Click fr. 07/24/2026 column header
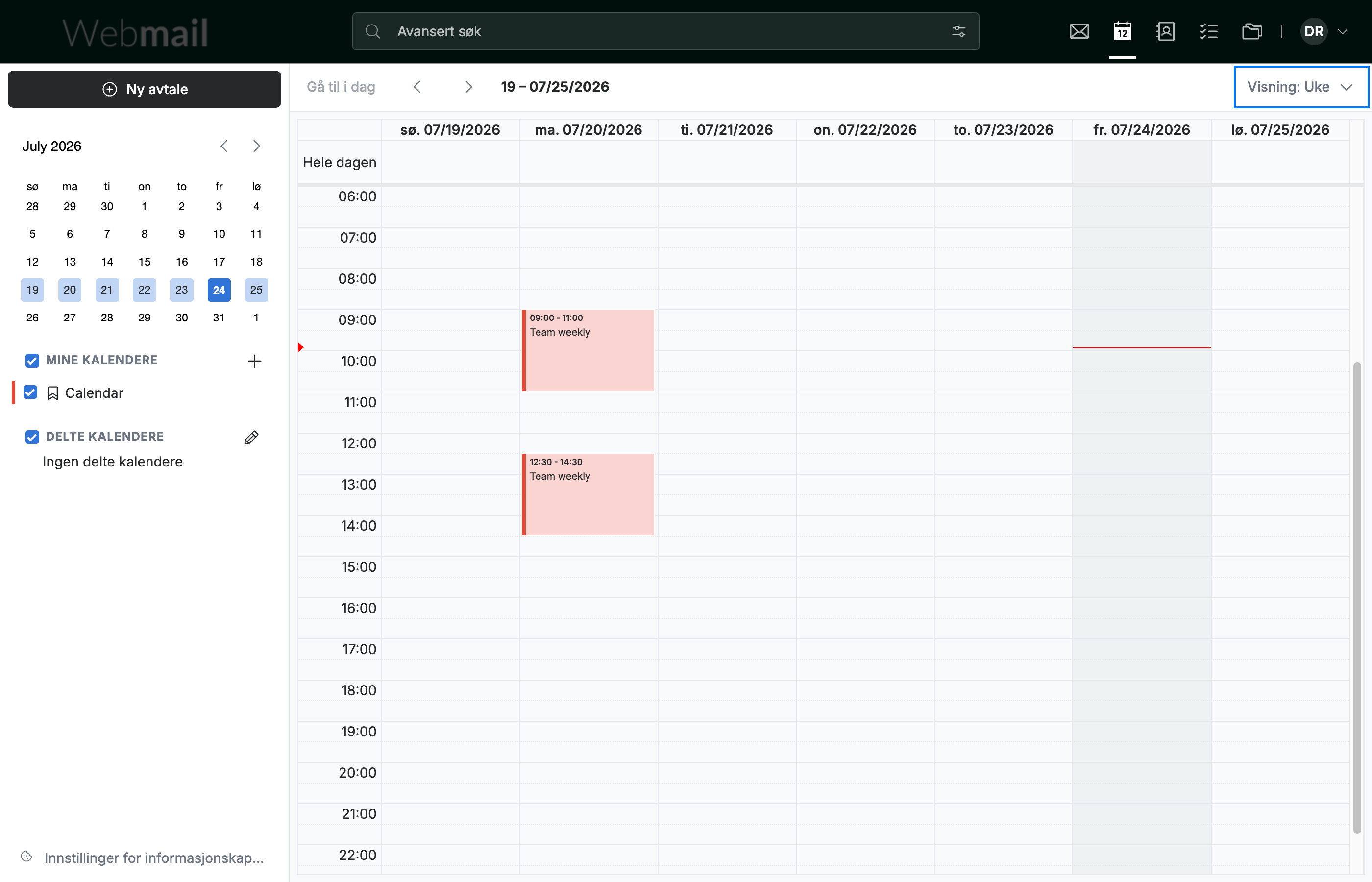This screenshot has height=882, width=1372. 1142,130
